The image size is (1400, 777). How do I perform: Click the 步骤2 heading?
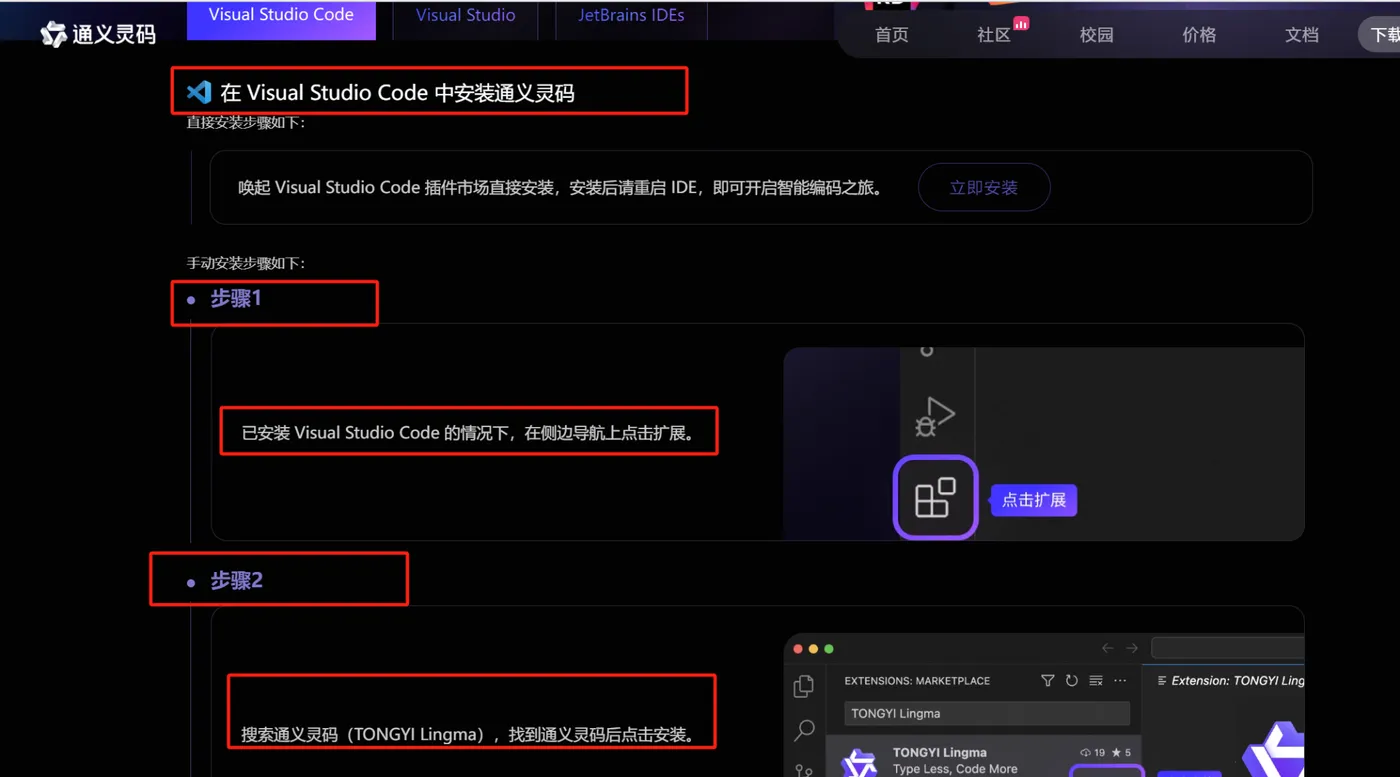(x=237, y=581)
